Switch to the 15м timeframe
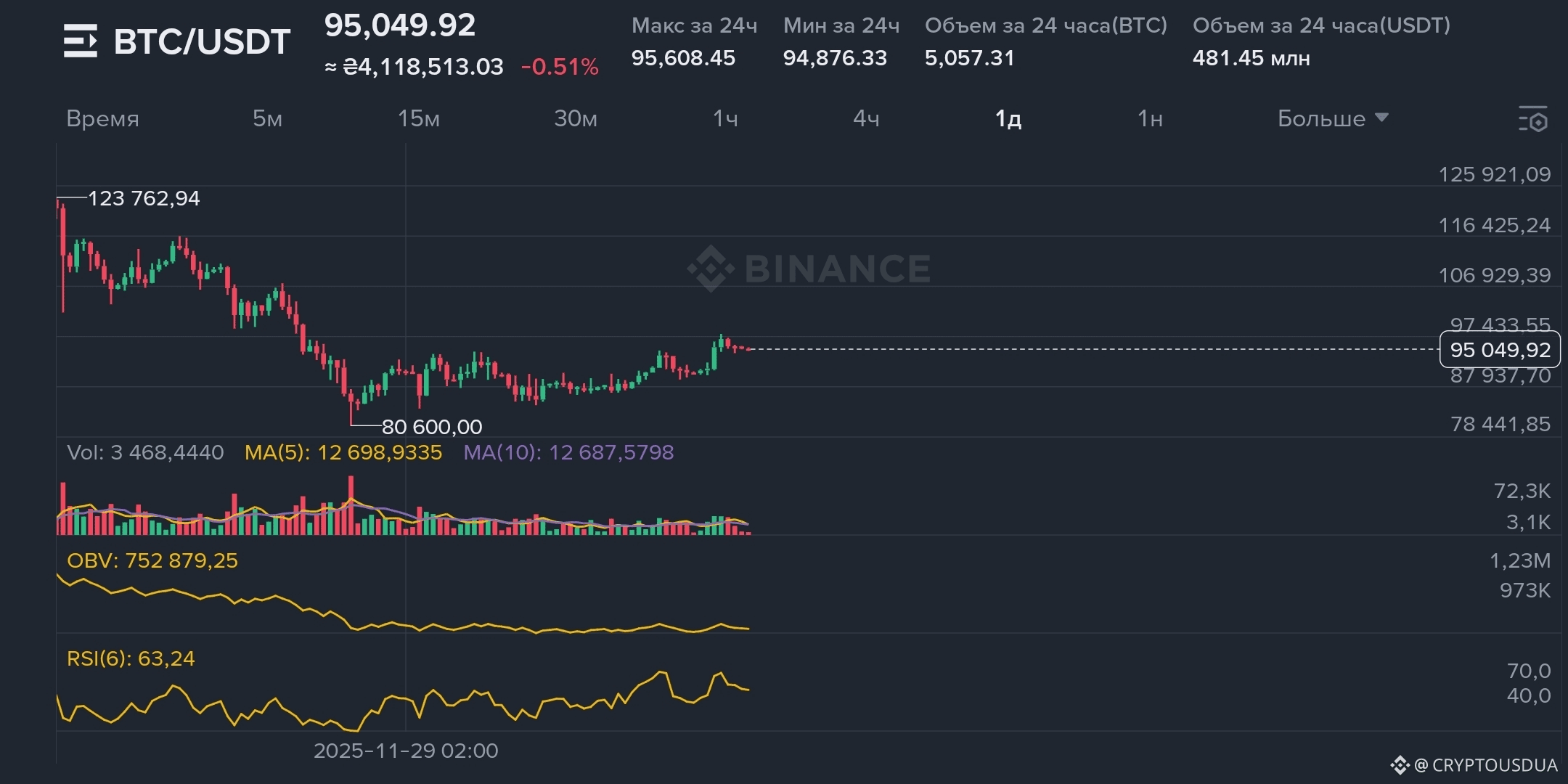1568x784 pixels. coord(418,118)
